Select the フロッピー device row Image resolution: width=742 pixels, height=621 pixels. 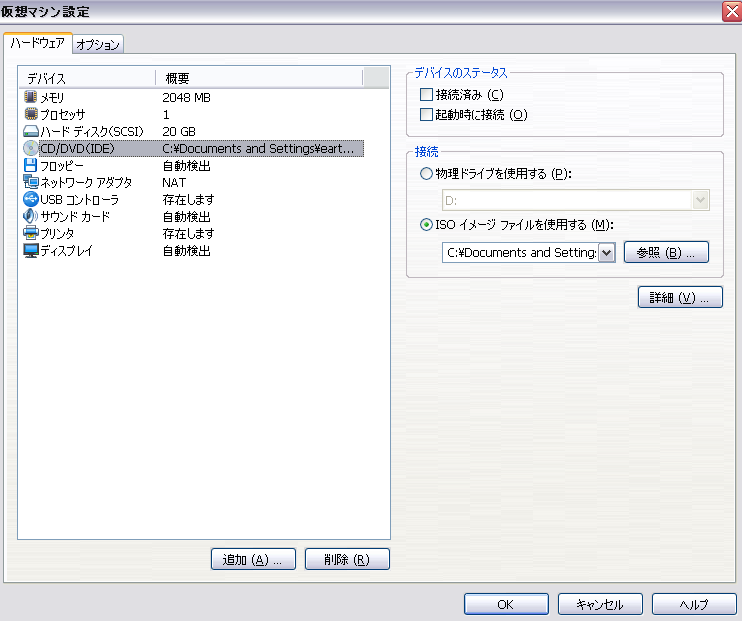[x=192, y=165]
